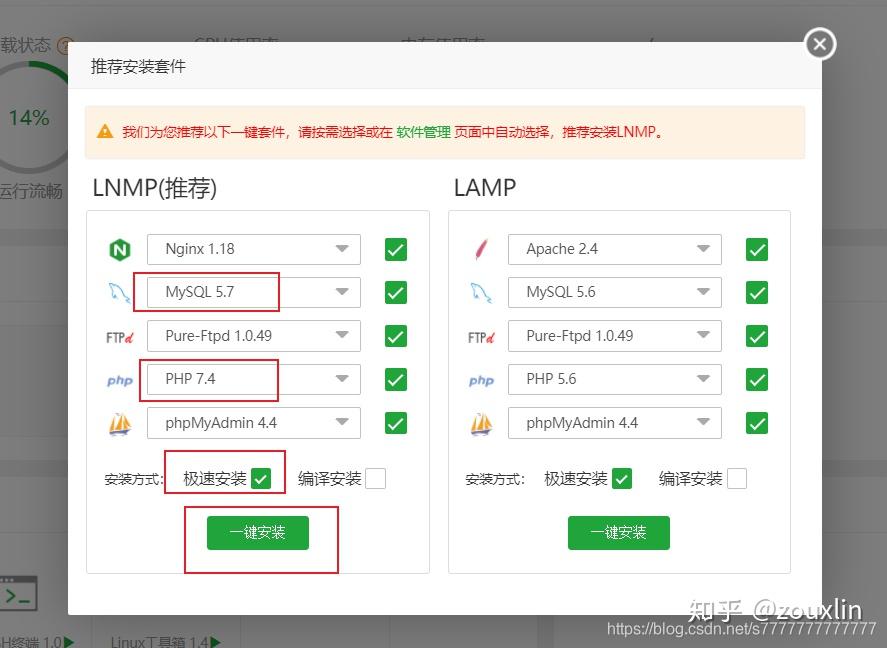
Task: Toggle 极速安装 checkbox under LAMP
Action: pos(622,478)
